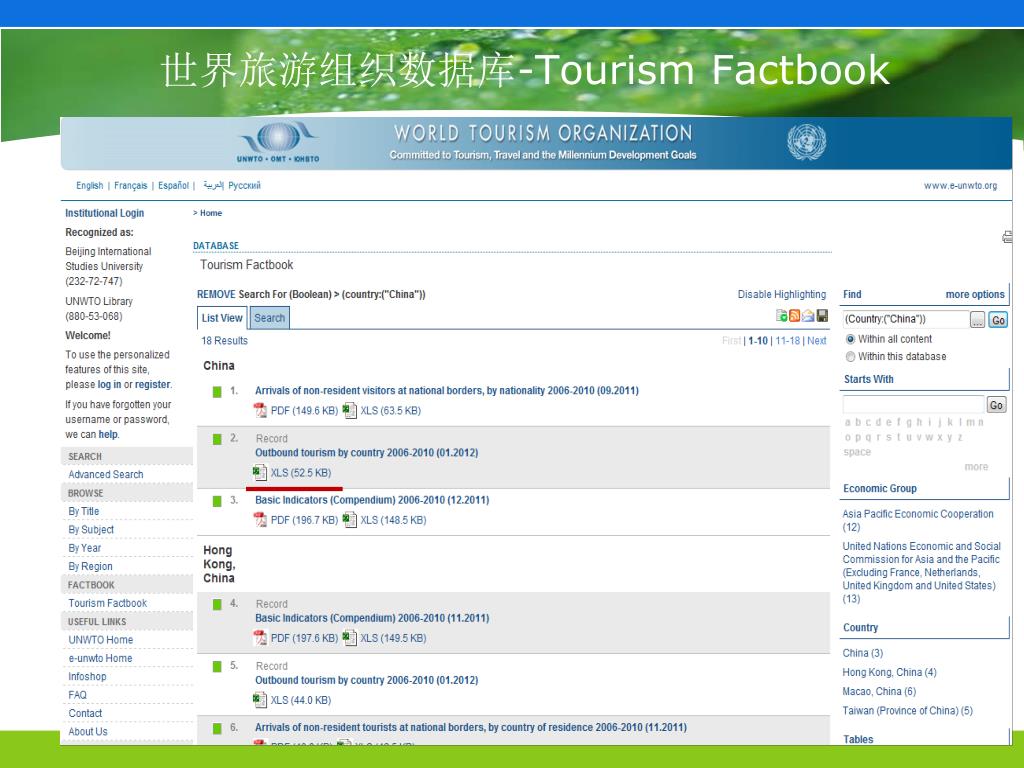Screen dimensions: 1024x768
Task: Click green marker square for result 6
Action: click(x=217, y=728)
